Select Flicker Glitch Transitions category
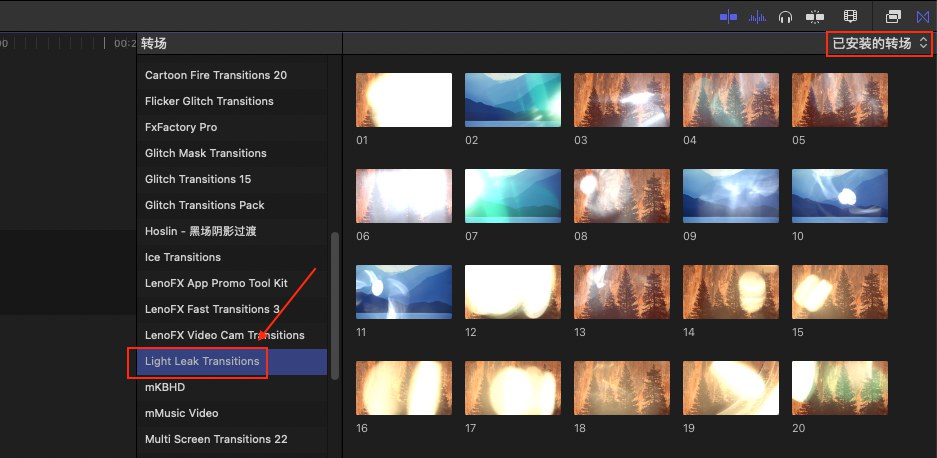Screen dimensions: 937x458 pos(232,101)
